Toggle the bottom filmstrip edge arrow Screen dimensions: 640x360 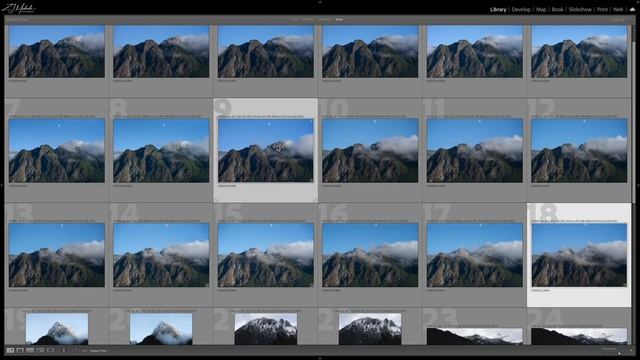point(320,358)
